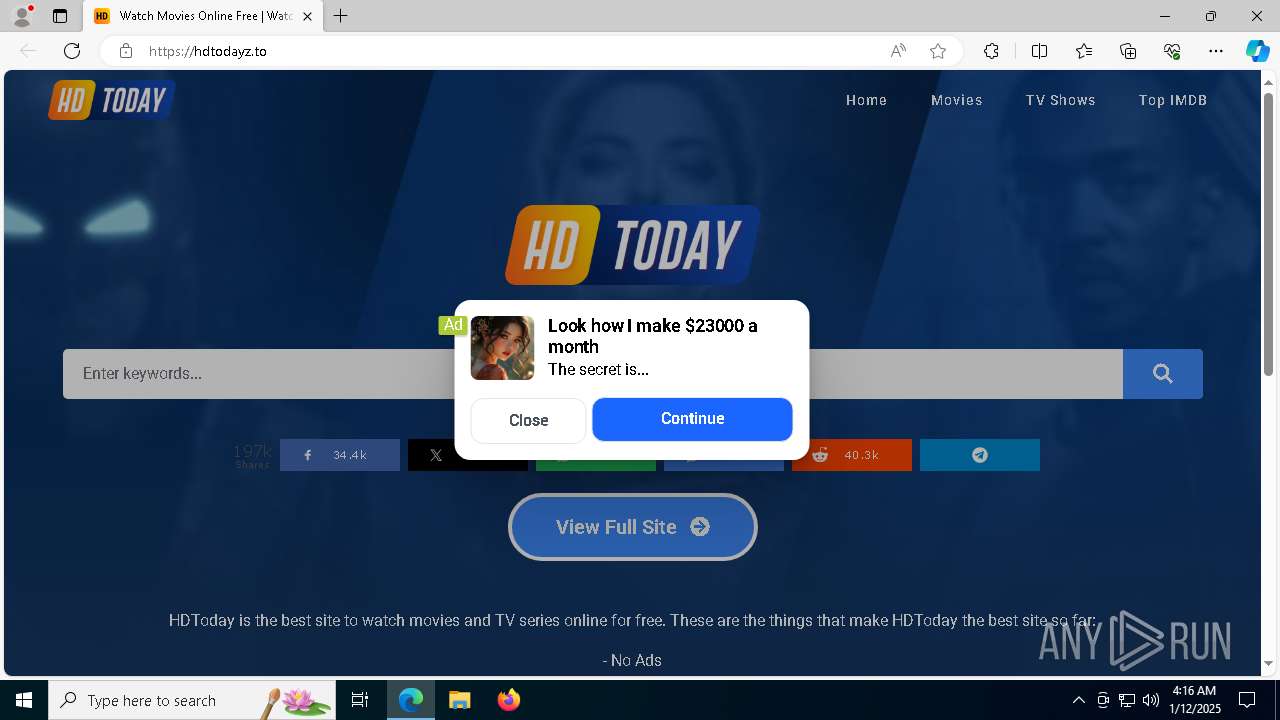Image resolution: width=1280 pixels, height=720 pixels.
Task: Open the Extensions puzzle icon
Action: (x=991, y=51)
